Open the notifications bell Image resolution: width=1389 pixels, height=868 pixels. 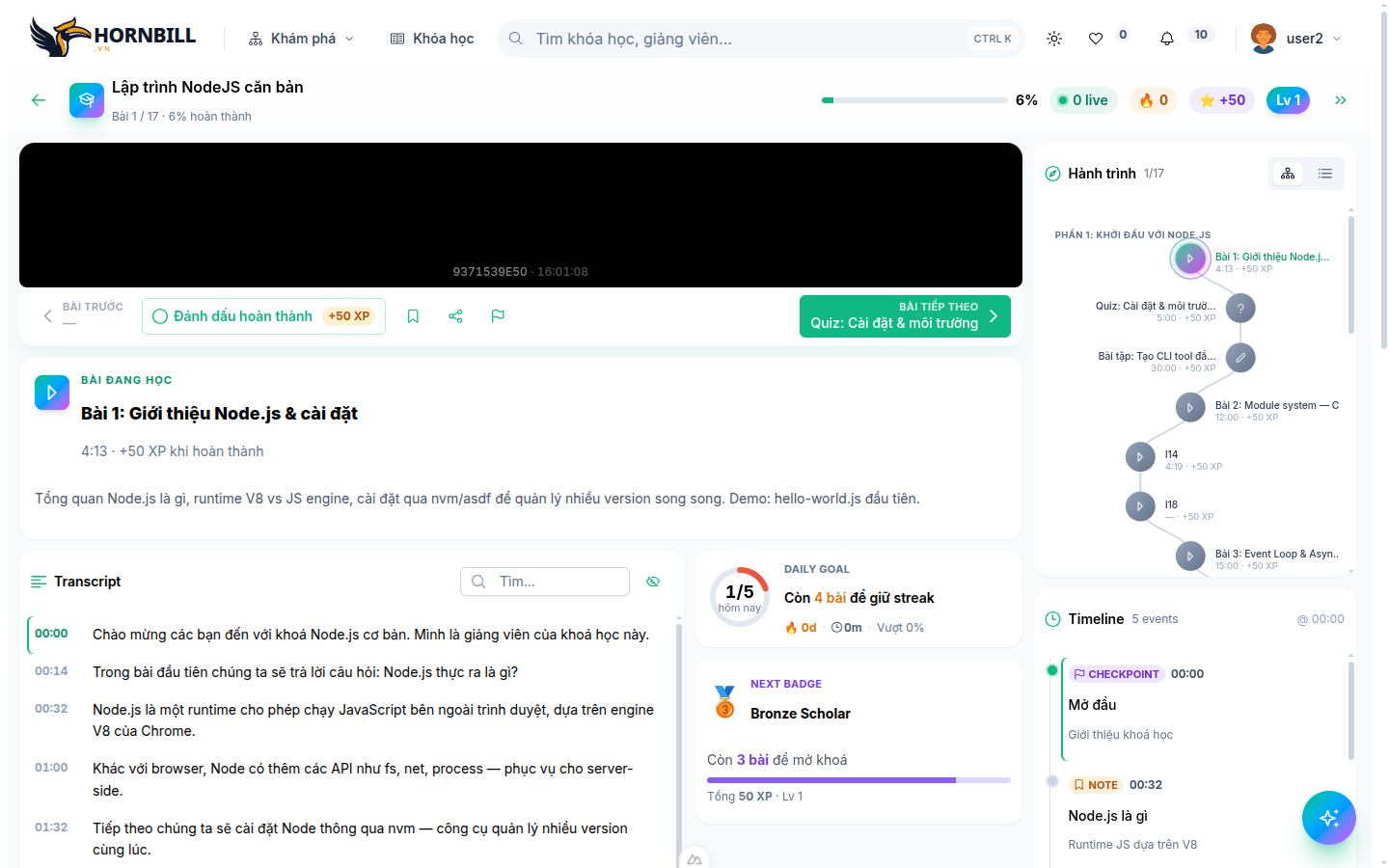[1167, 39]
